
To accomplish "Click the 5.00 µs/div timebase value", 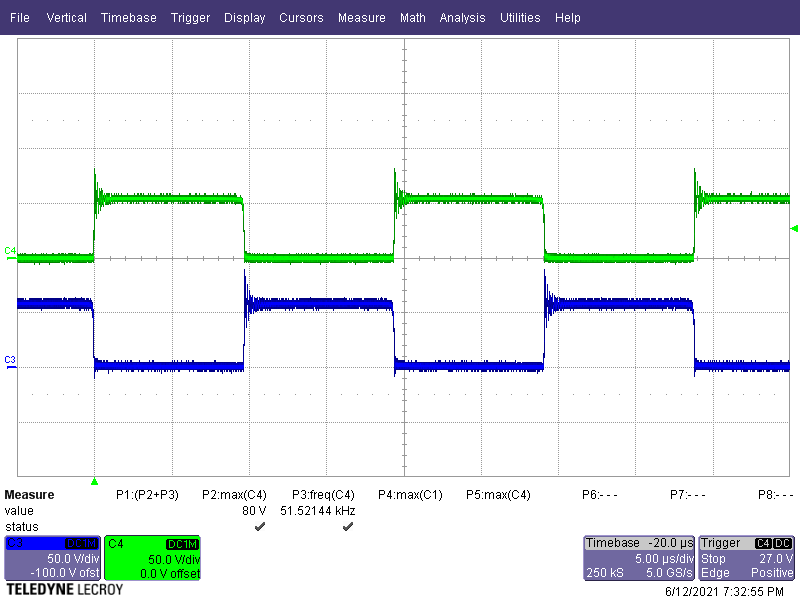I will pos(664,559).
